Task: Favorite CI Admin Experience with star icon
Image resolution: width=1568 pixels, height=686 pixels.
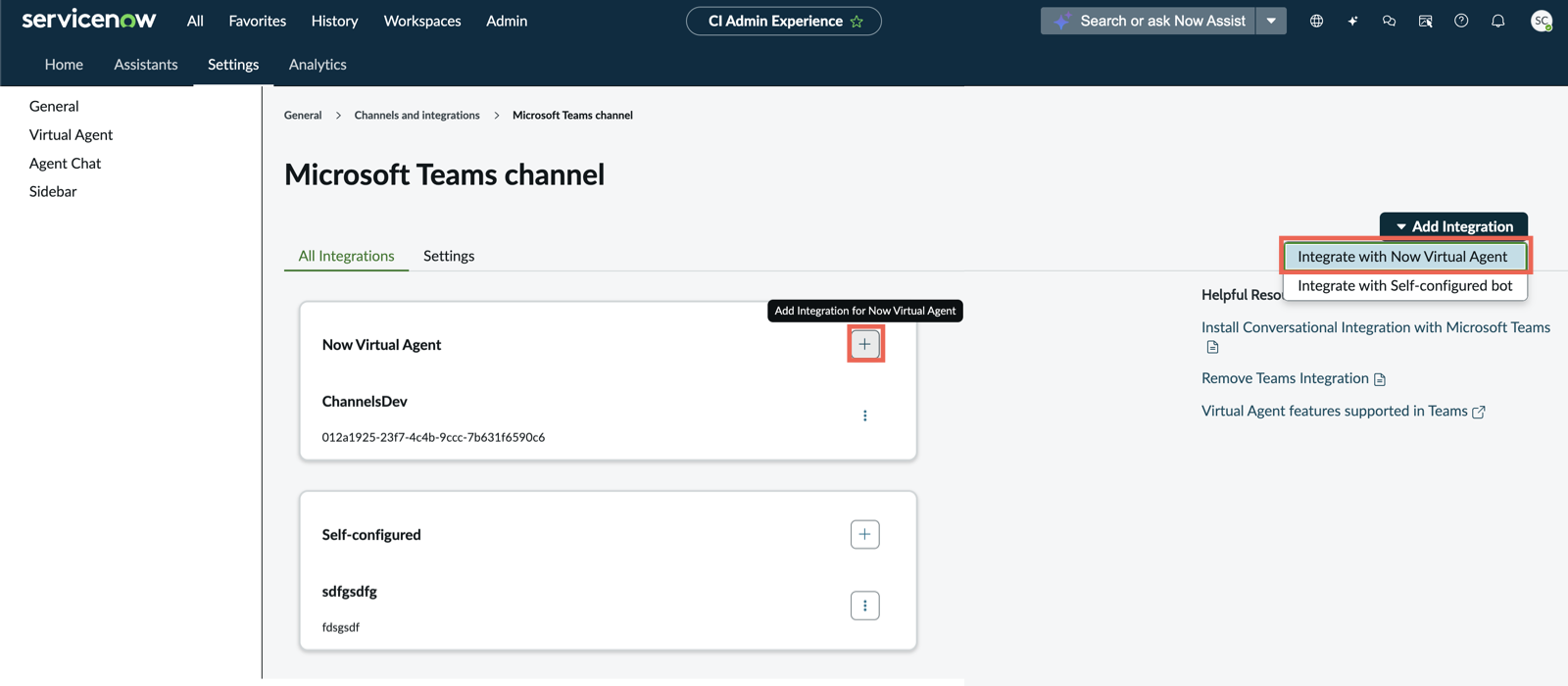Action: (x=857, y=21)
